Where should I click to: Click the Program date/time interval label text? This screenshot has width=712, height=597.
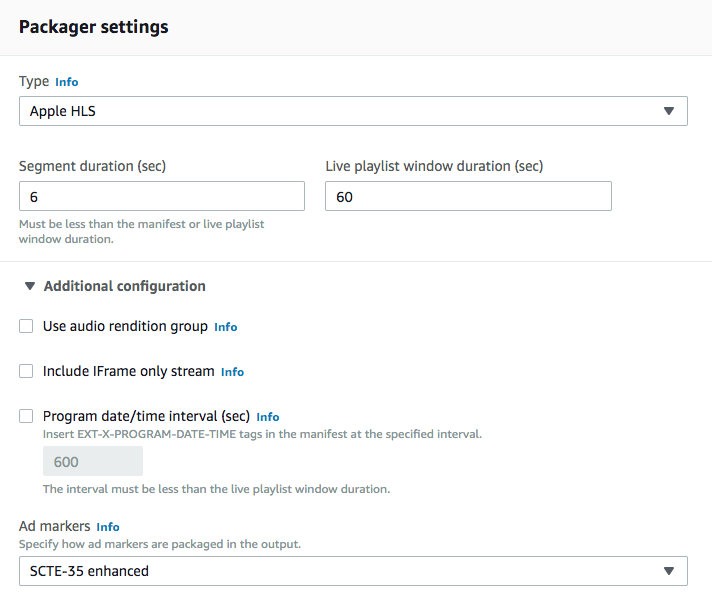pyautogui.click(x=146, y=416)
